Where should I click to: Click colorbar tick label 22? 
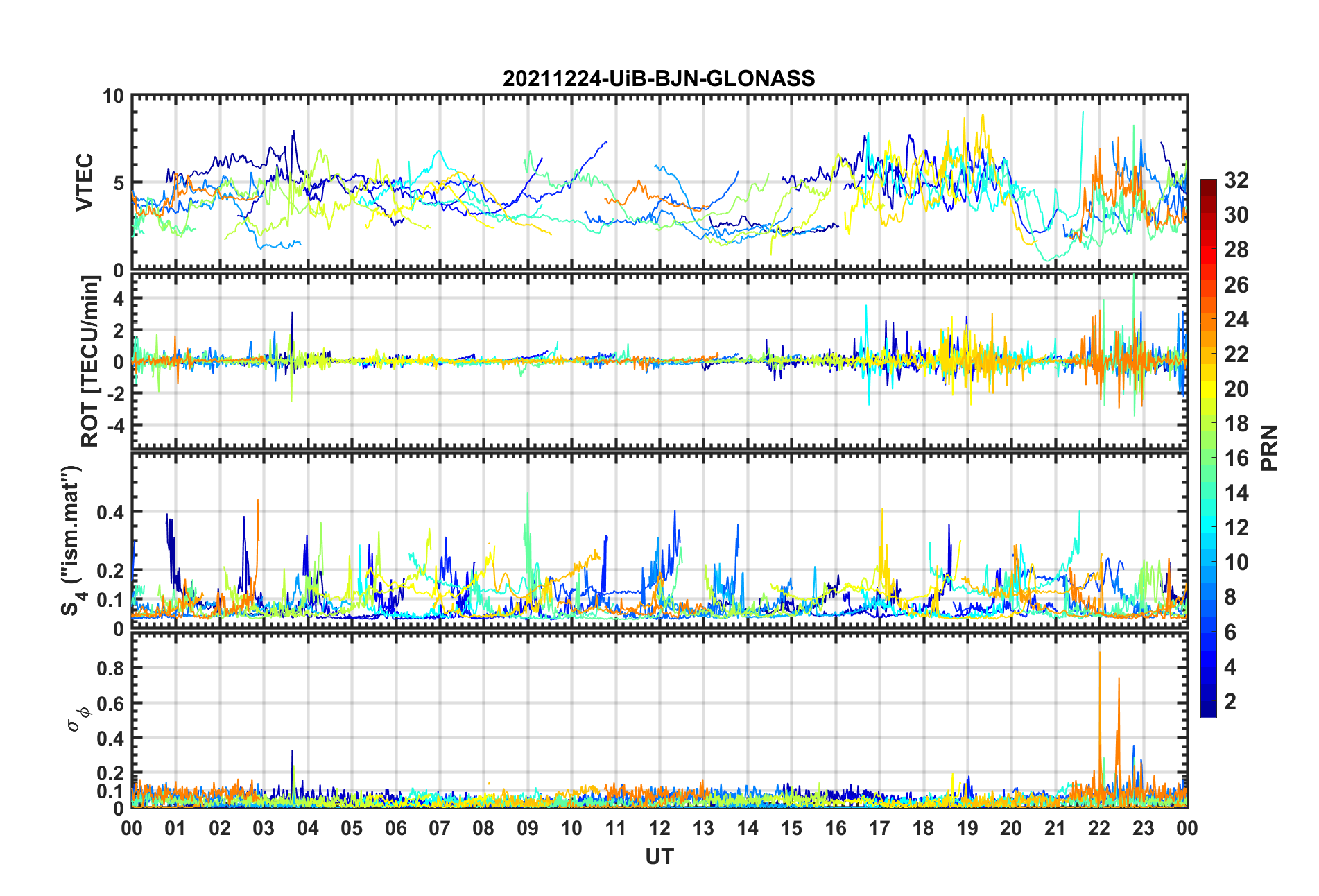1236,354
